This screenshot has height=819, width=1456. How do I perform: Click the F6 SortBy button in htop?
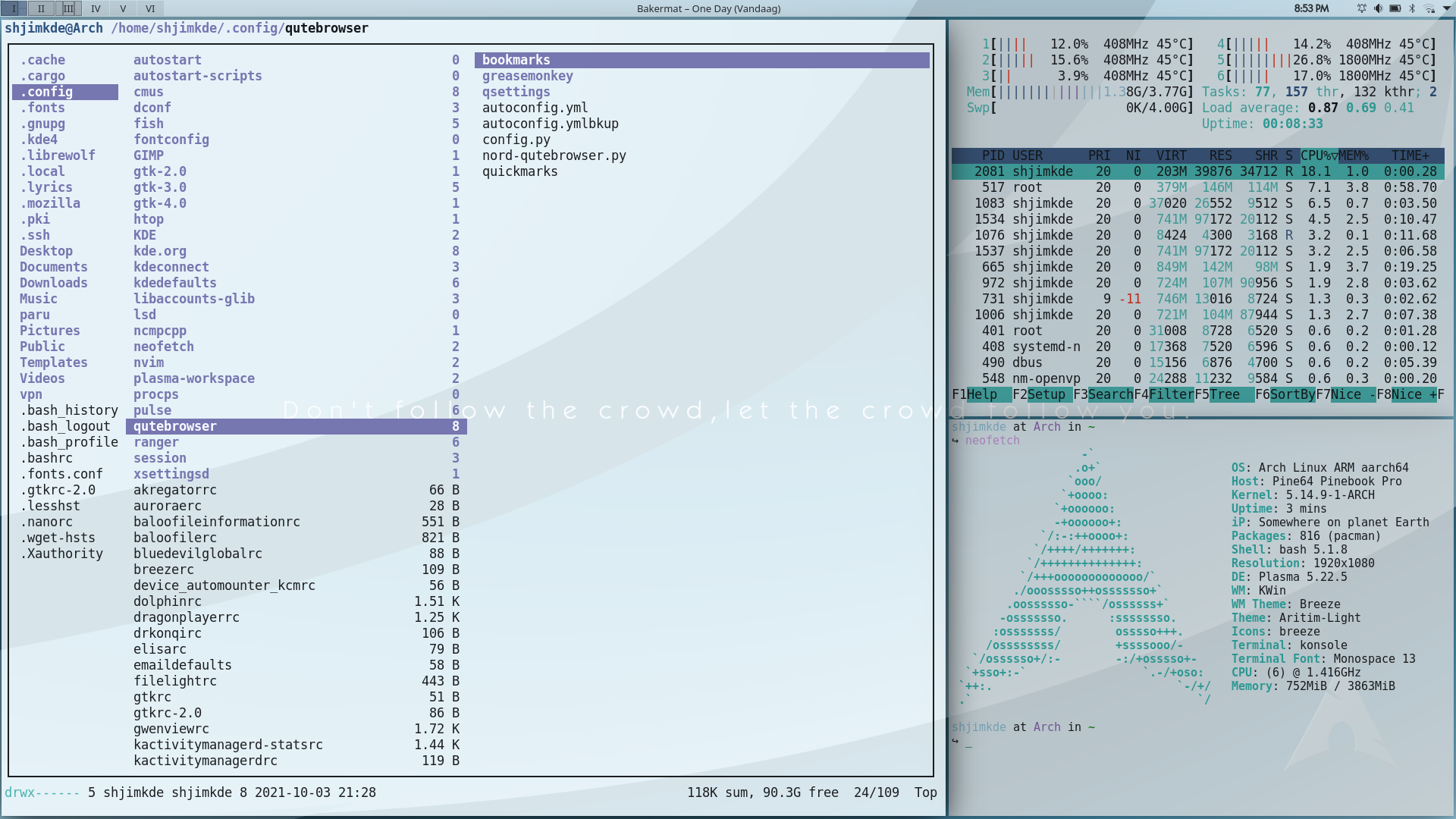coord(1285,394)
